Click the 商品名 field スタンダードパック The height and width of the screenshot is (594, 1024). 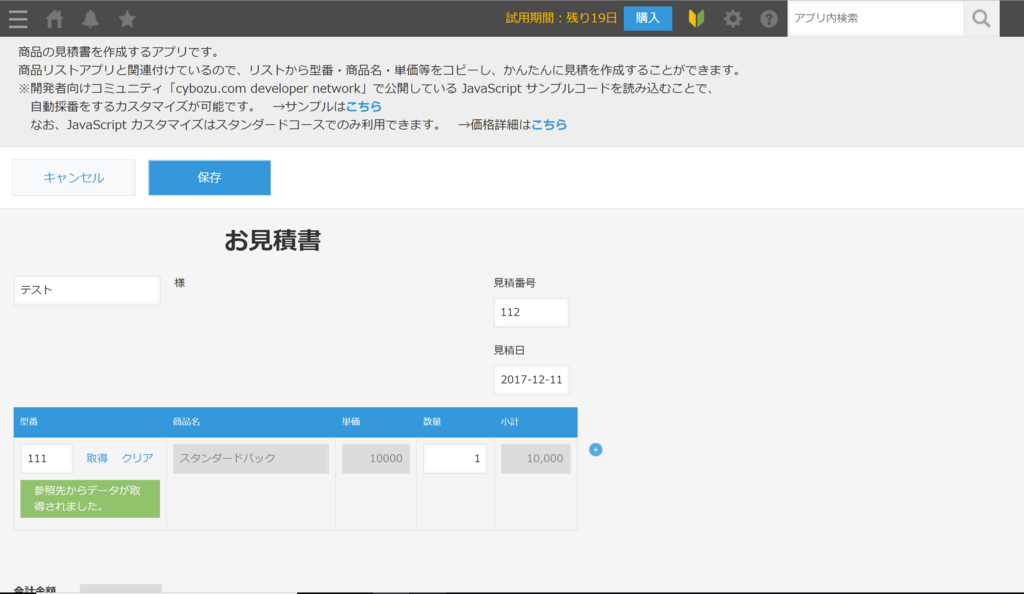pyautogui.click(x=251, y=458)
